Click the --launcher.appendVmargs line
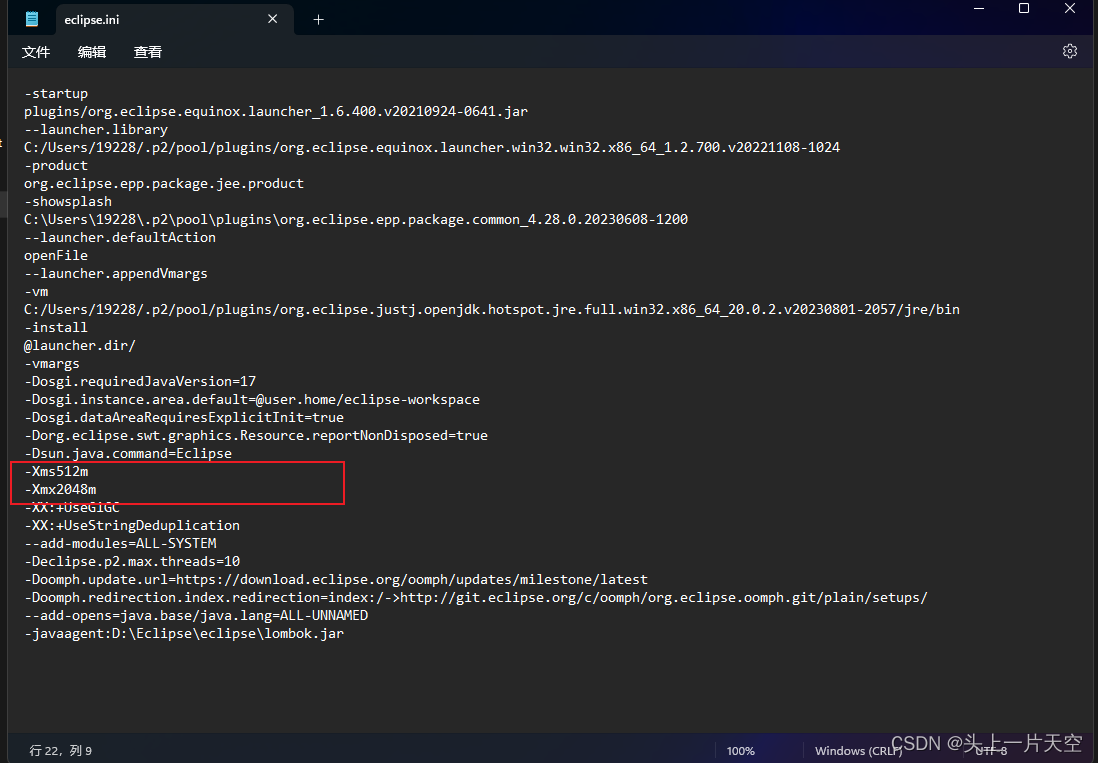 click(116, 274)
